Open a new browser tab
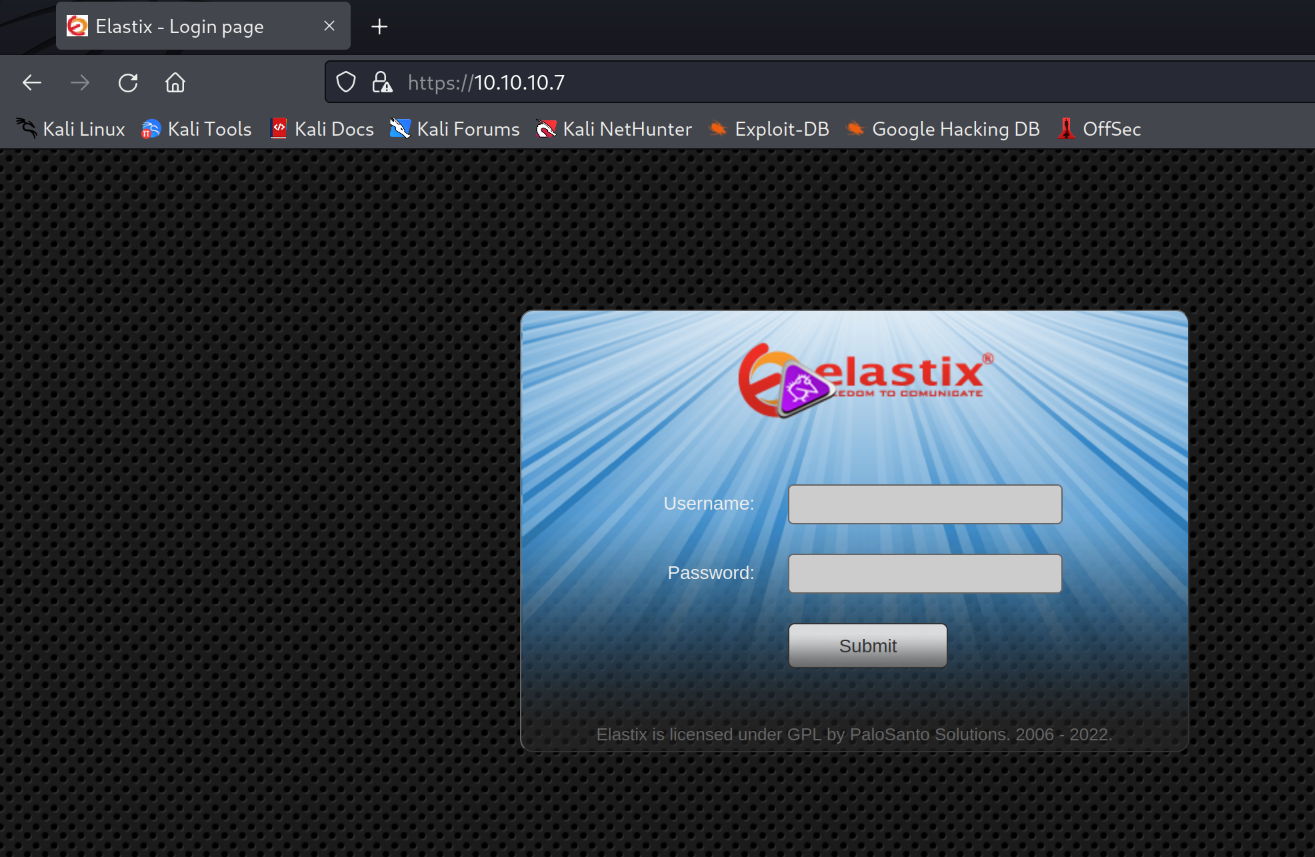 (x=379, y=27)
